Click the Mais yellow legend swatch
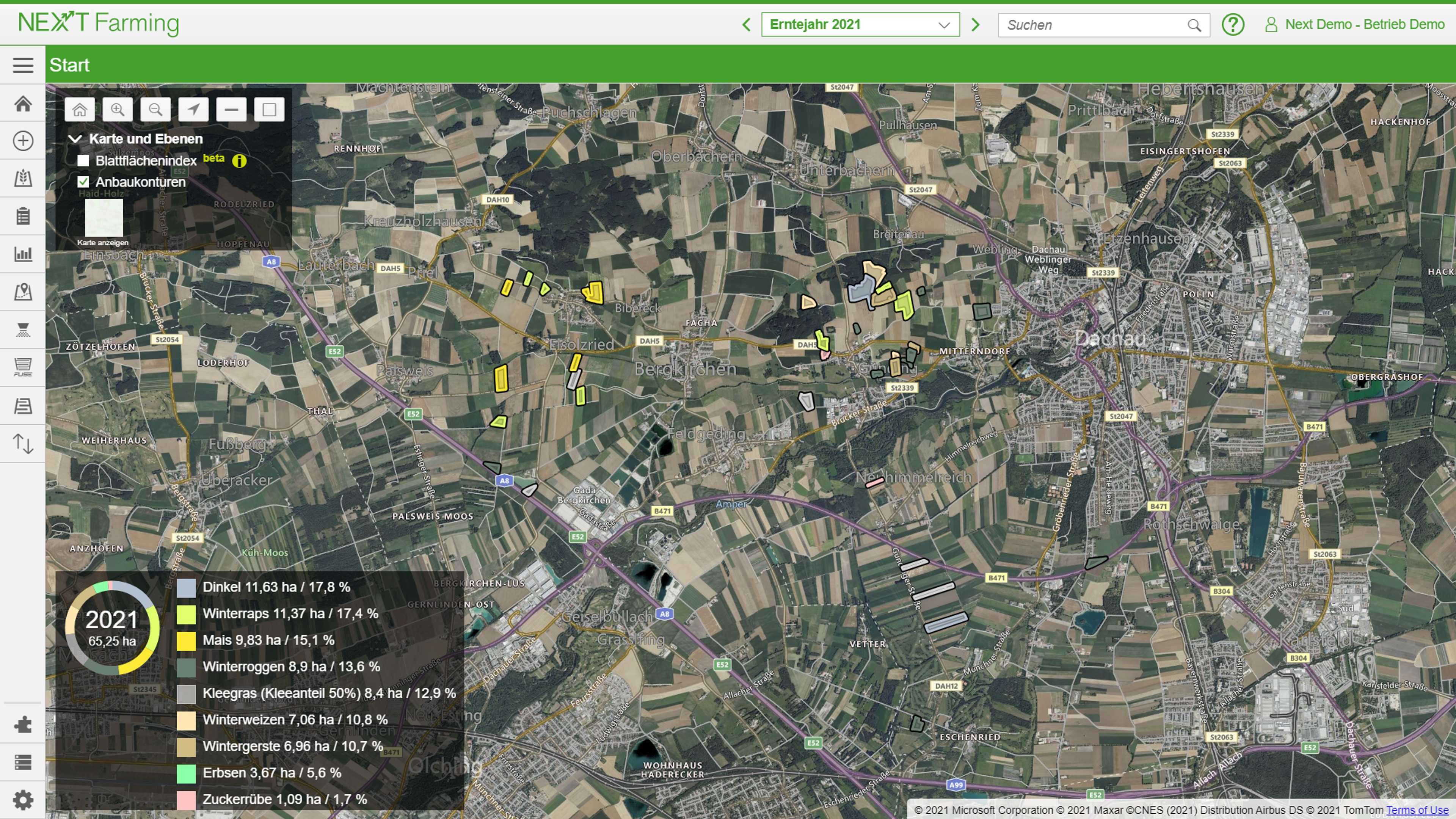The image size is (1456, 819). pos(186,641)
